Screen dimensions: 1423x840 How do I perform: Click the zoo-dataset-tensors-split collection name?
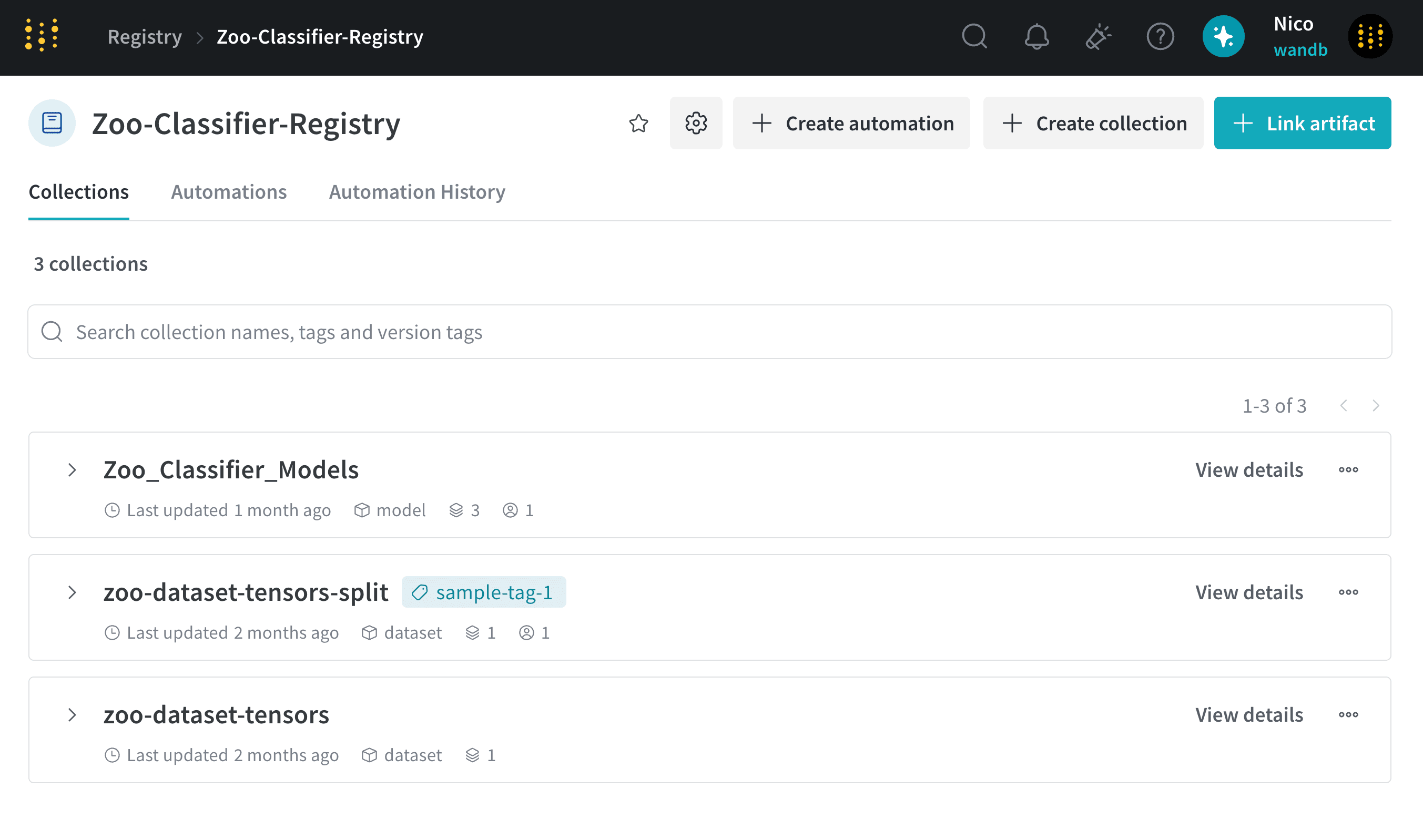246,592
